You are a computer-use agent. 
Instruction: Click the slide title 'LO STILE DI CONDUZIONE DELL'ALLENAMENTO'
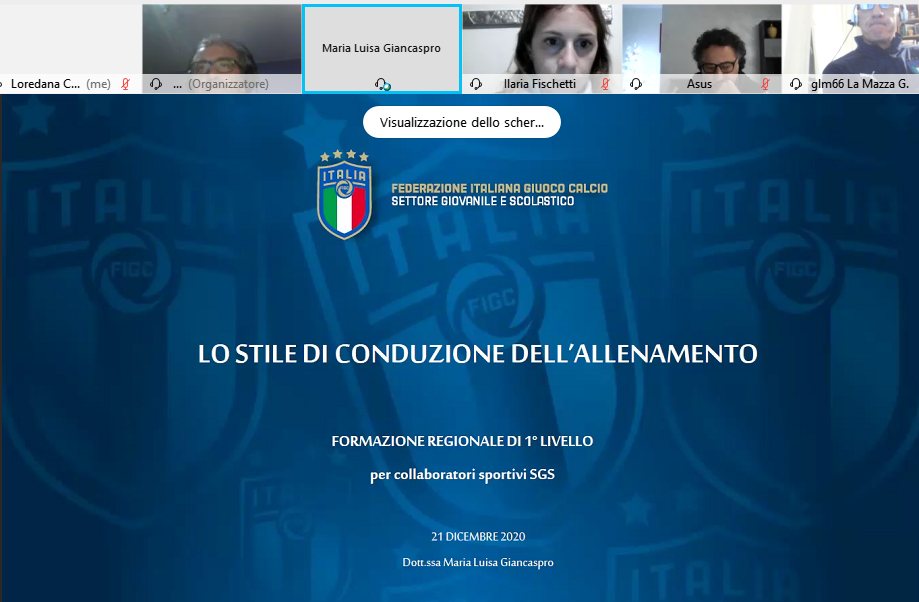tap(478, 353)
